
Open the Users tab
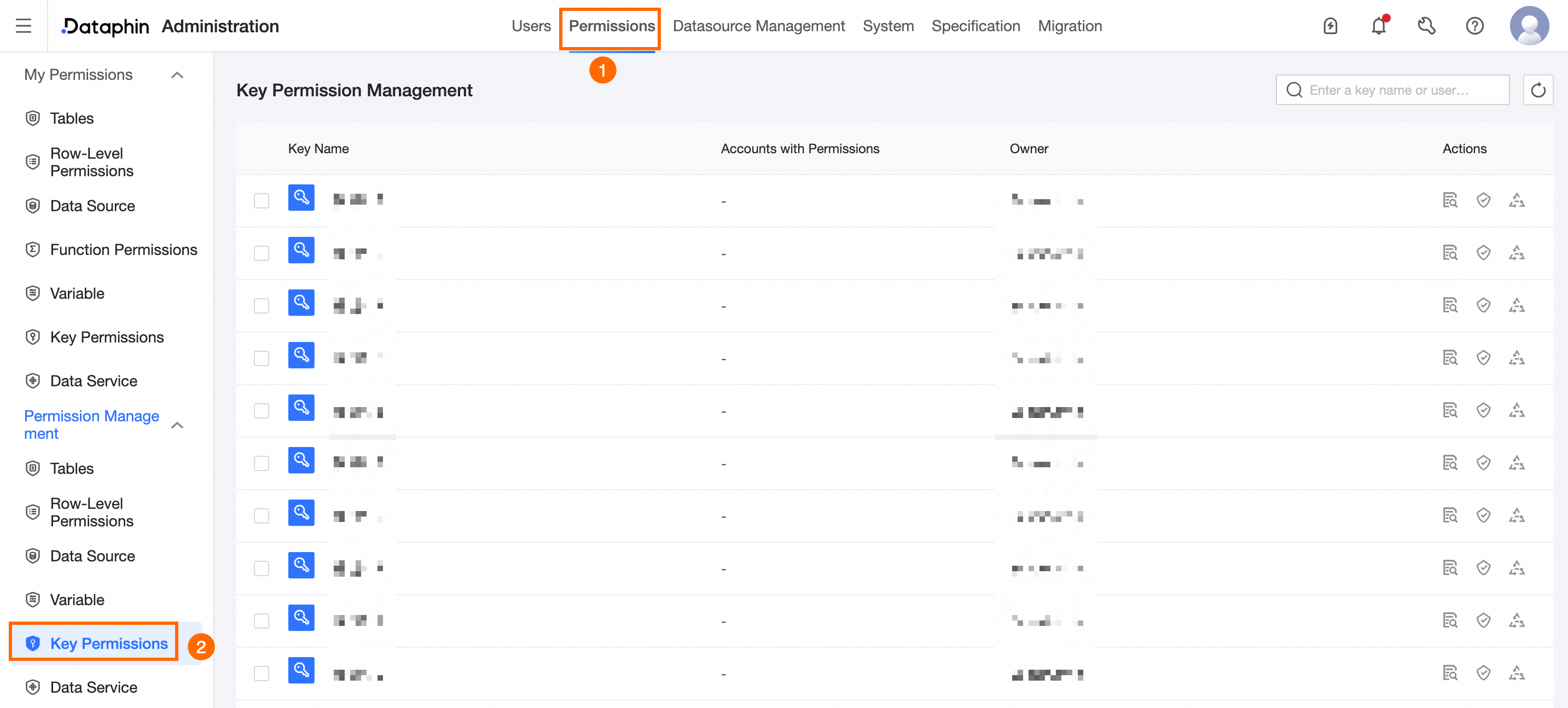coord(531,26)
